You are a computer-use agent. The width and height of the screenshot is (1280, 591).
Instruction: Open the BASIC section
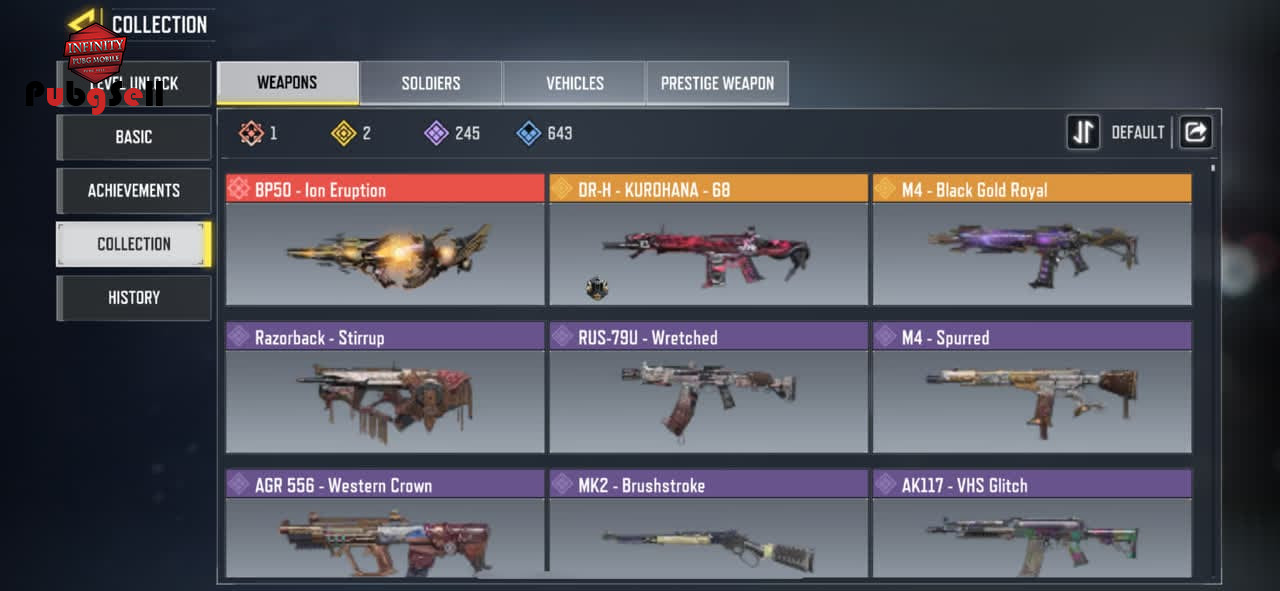(134, 137)
